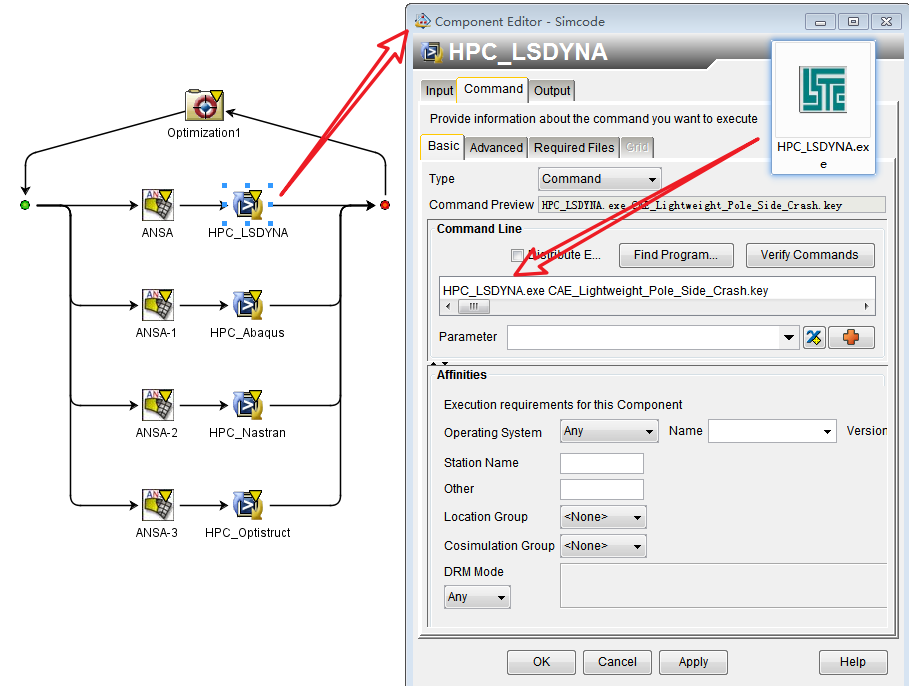The image size is (909, 686).
Task: Open the Type Command dropdown
Action: pyautogui.click(x=599, y=179)
